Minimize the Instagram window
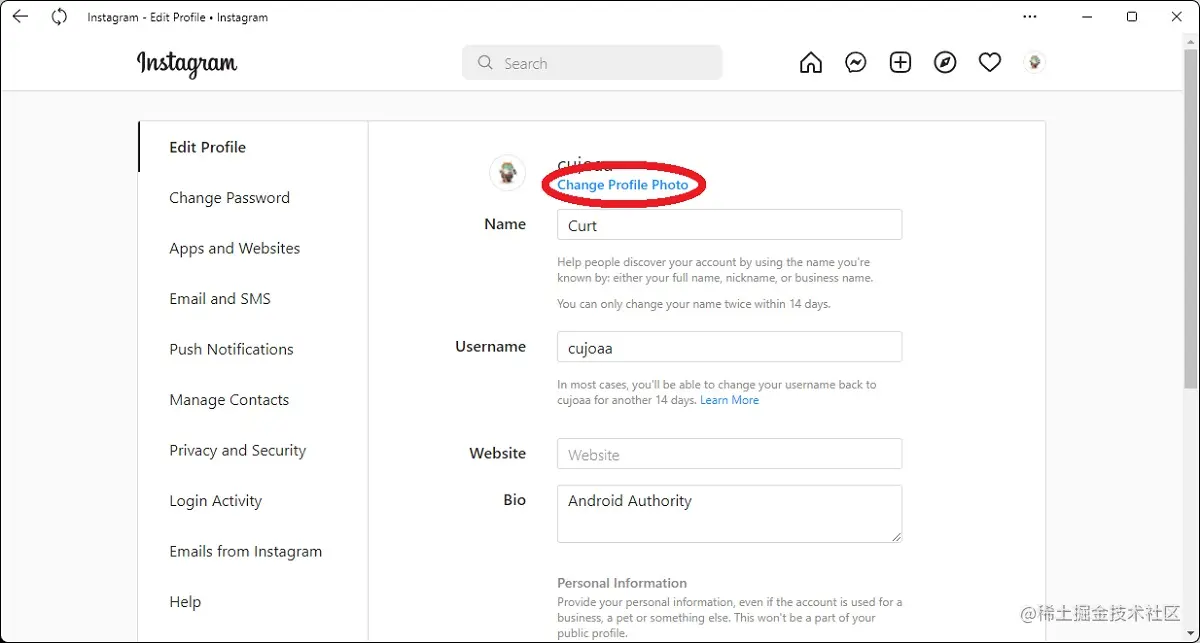The width and height of the screenshot is (1200, 643). click(x=1086, y=17)
